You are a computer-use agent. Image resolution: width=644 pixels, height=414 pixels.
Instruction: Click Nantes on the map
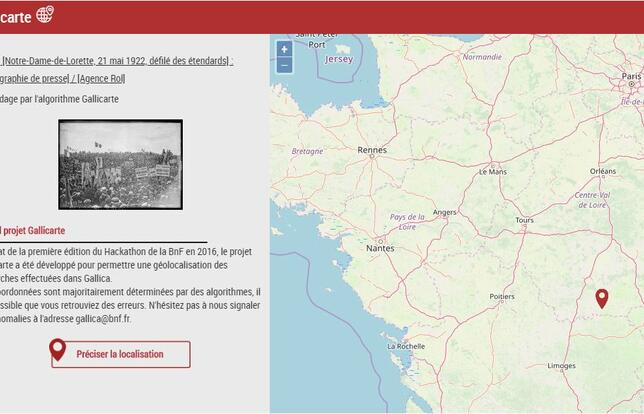(x=380, y=248)
